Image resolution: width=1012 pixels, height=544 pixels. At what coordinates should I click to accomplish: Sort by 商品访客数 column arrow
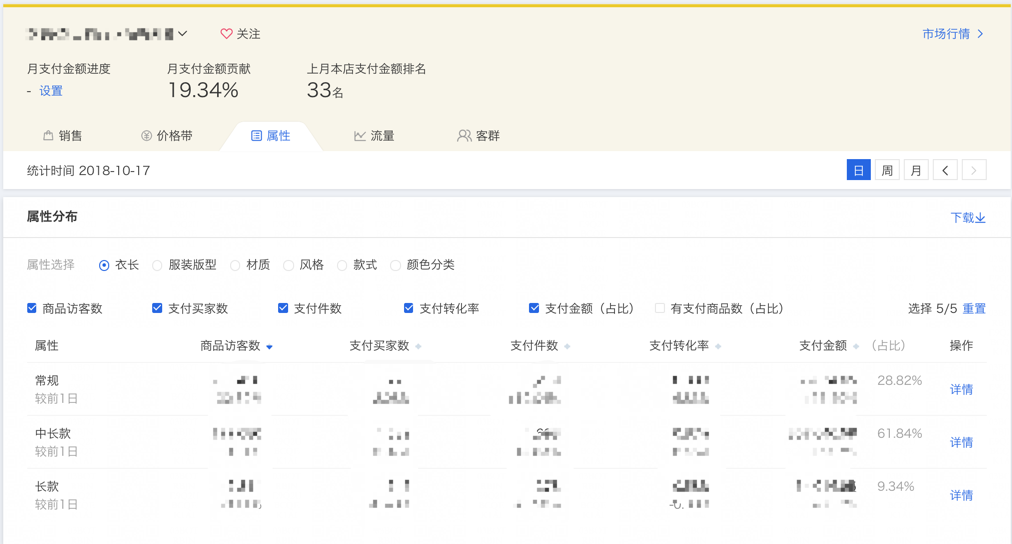[x=269, y=347]
